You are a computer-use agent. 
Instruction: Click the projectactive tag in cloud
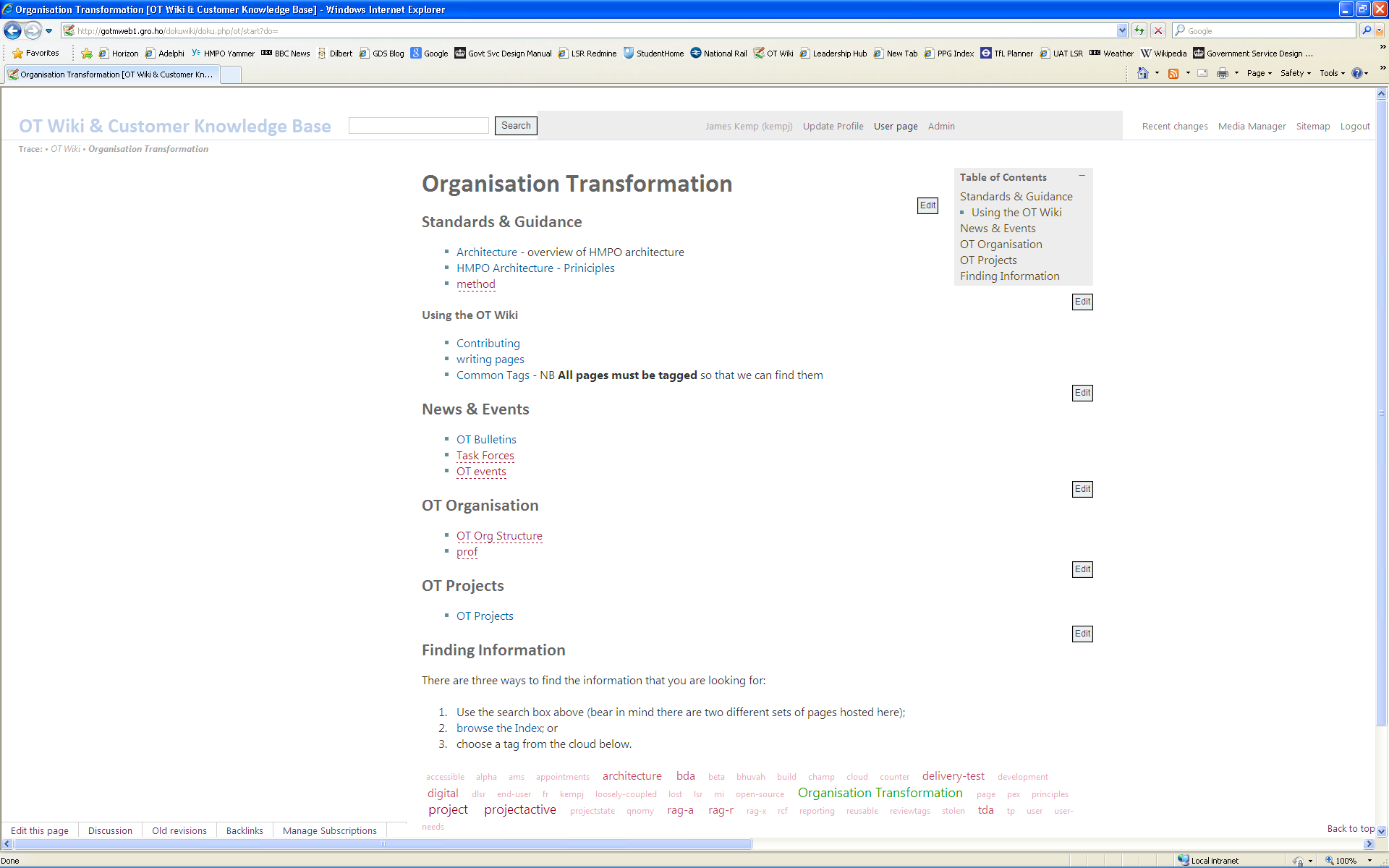click(x=520, y=809)
